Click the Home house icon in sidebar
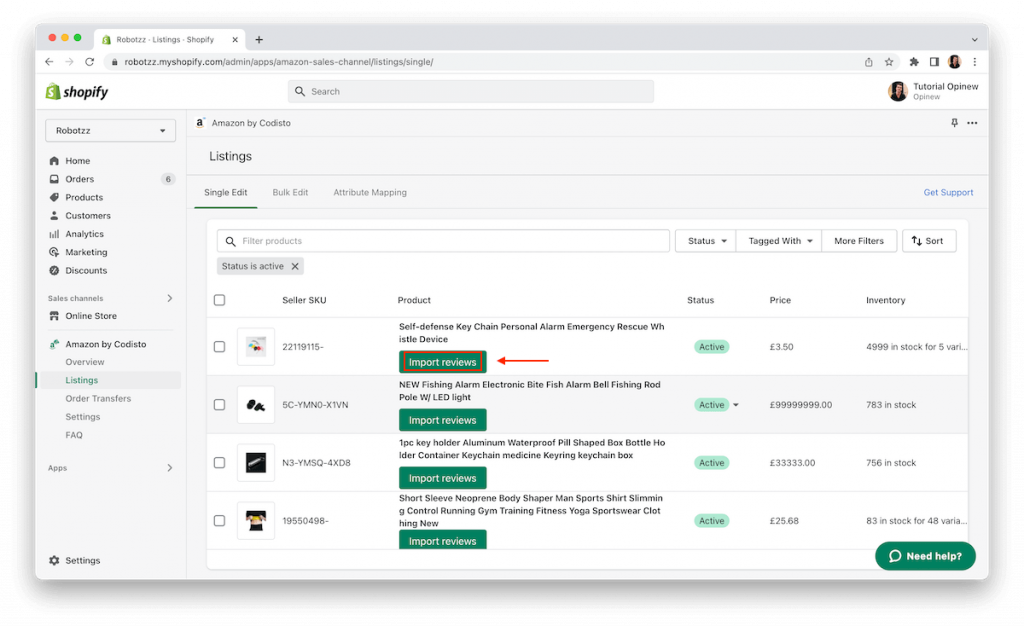This screenshot has width=1024, height=626. (54, 161)
